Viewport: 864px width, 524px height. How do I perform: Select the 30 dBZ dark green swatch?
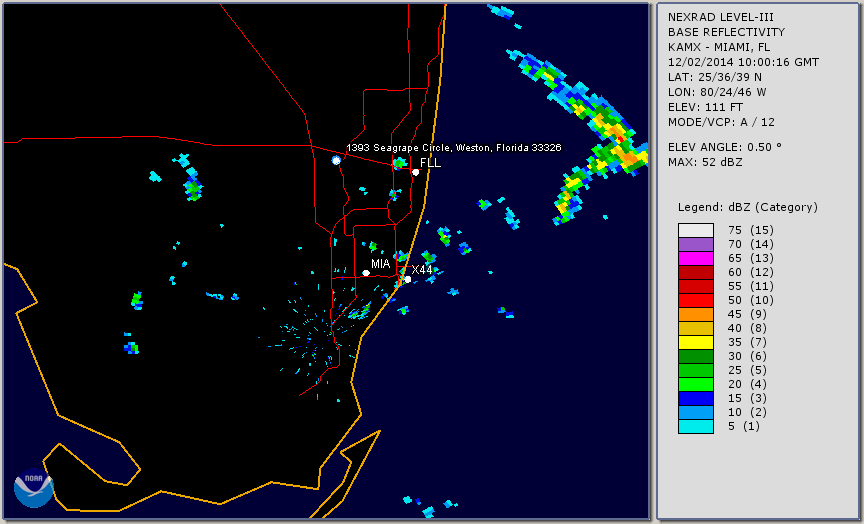pyautogui.click(x=696, y=356)
